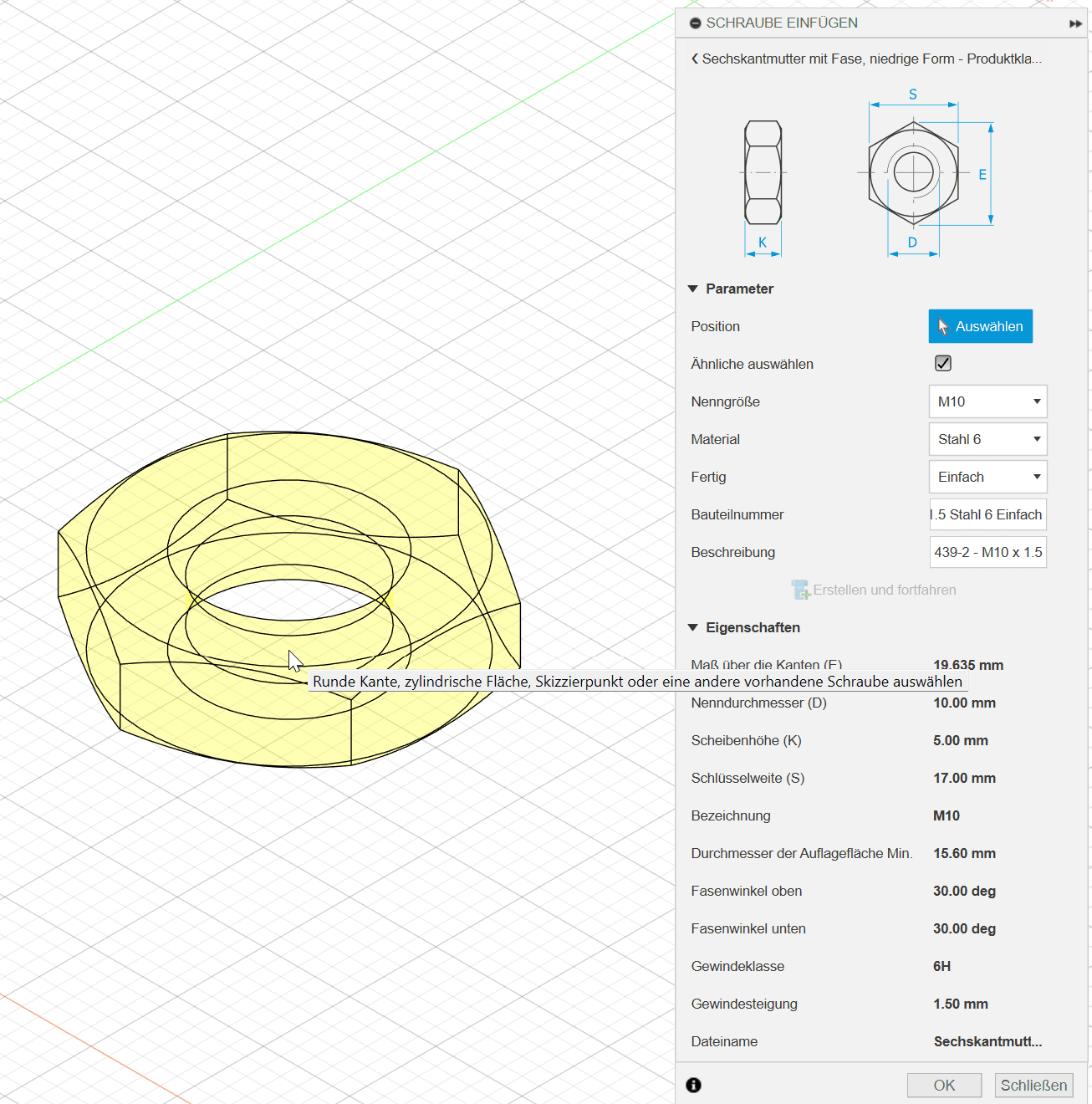The width and height of the screenshot is (1092, 1104).
Task: Click the hexagon top-view nut diagram
Action: coord(913,173)
